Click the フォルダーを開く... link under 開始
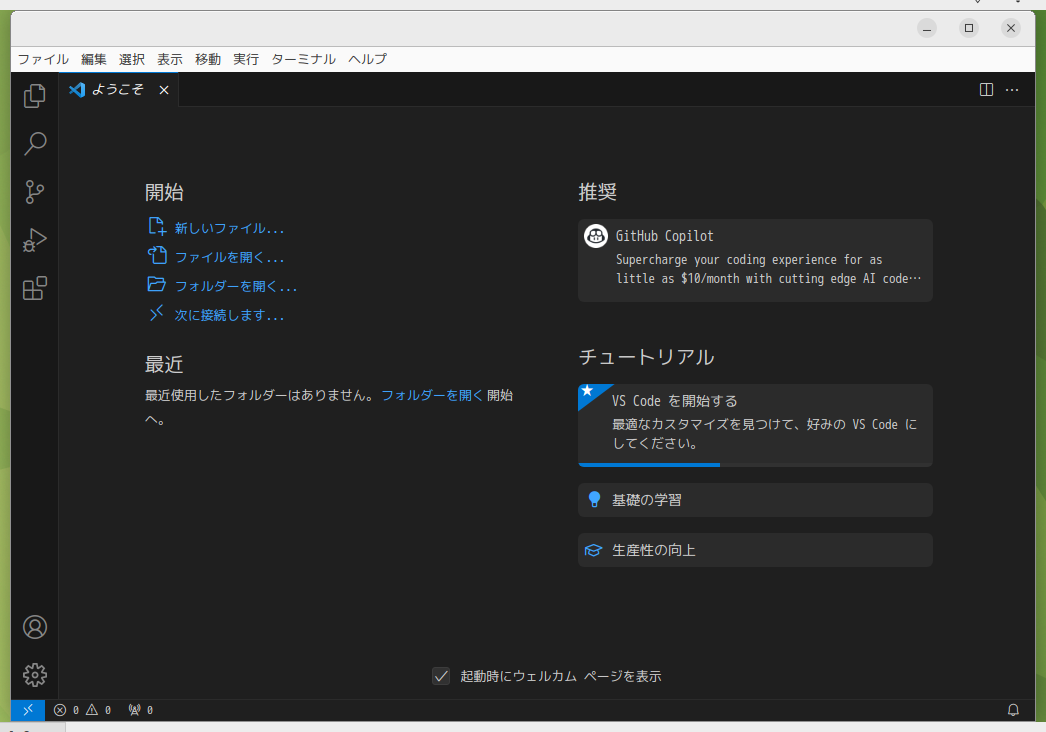The image size is (1046, 732). pyautogui.click(x=236, y=286)
